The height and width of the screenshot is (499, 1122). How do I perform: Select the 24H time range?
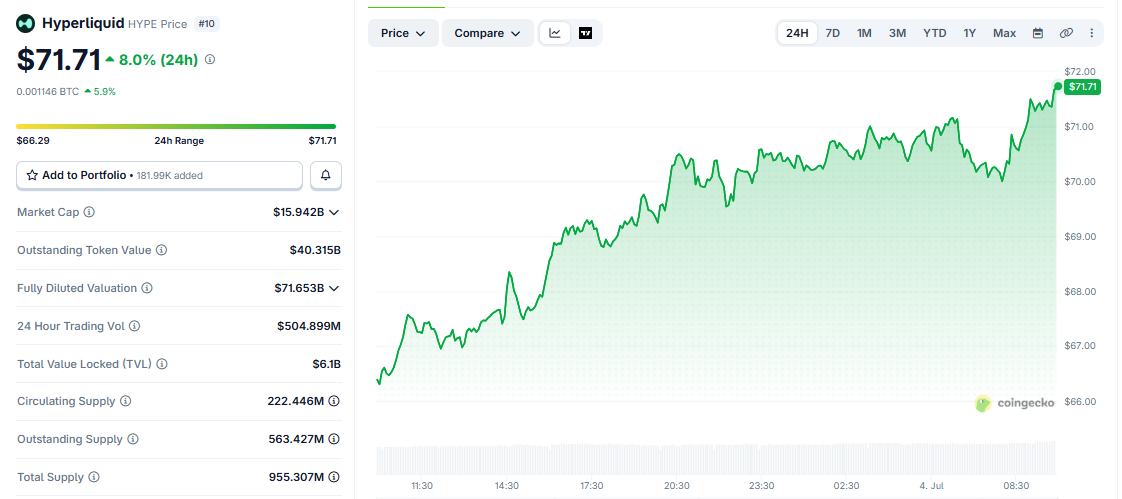pyautogui.click(x=797, y=33)
